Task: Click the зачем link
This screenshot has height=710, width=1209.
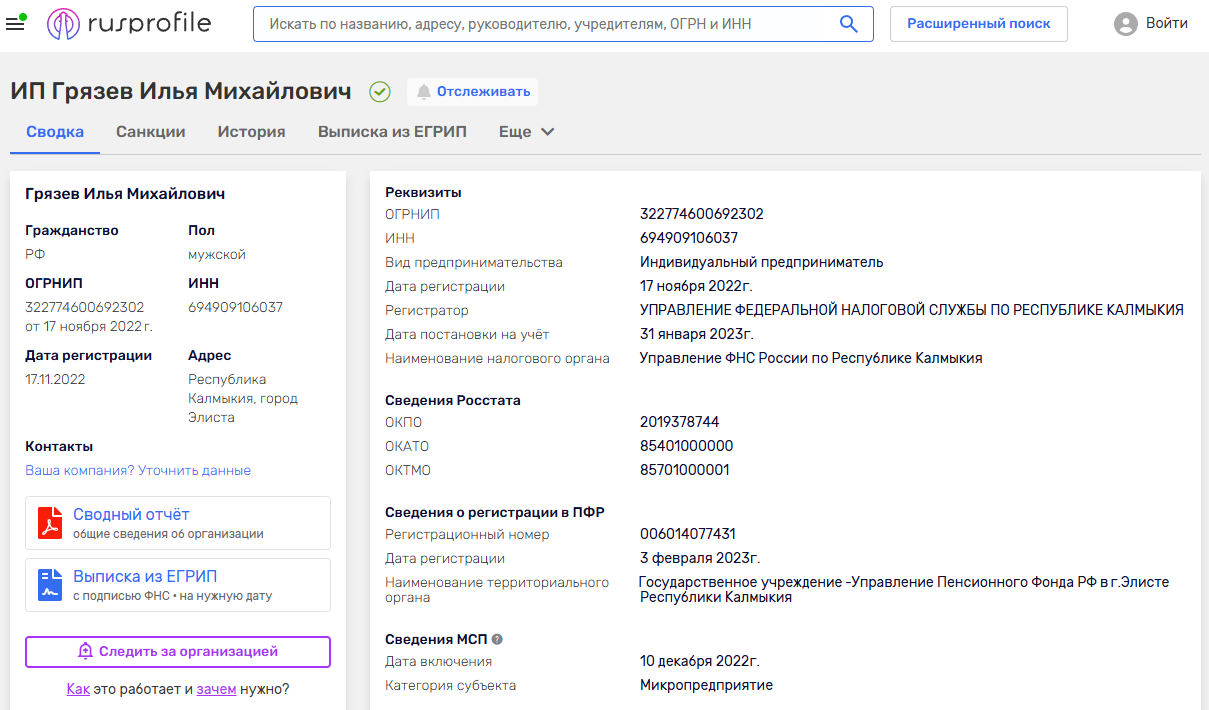Action: pos(216,688)
